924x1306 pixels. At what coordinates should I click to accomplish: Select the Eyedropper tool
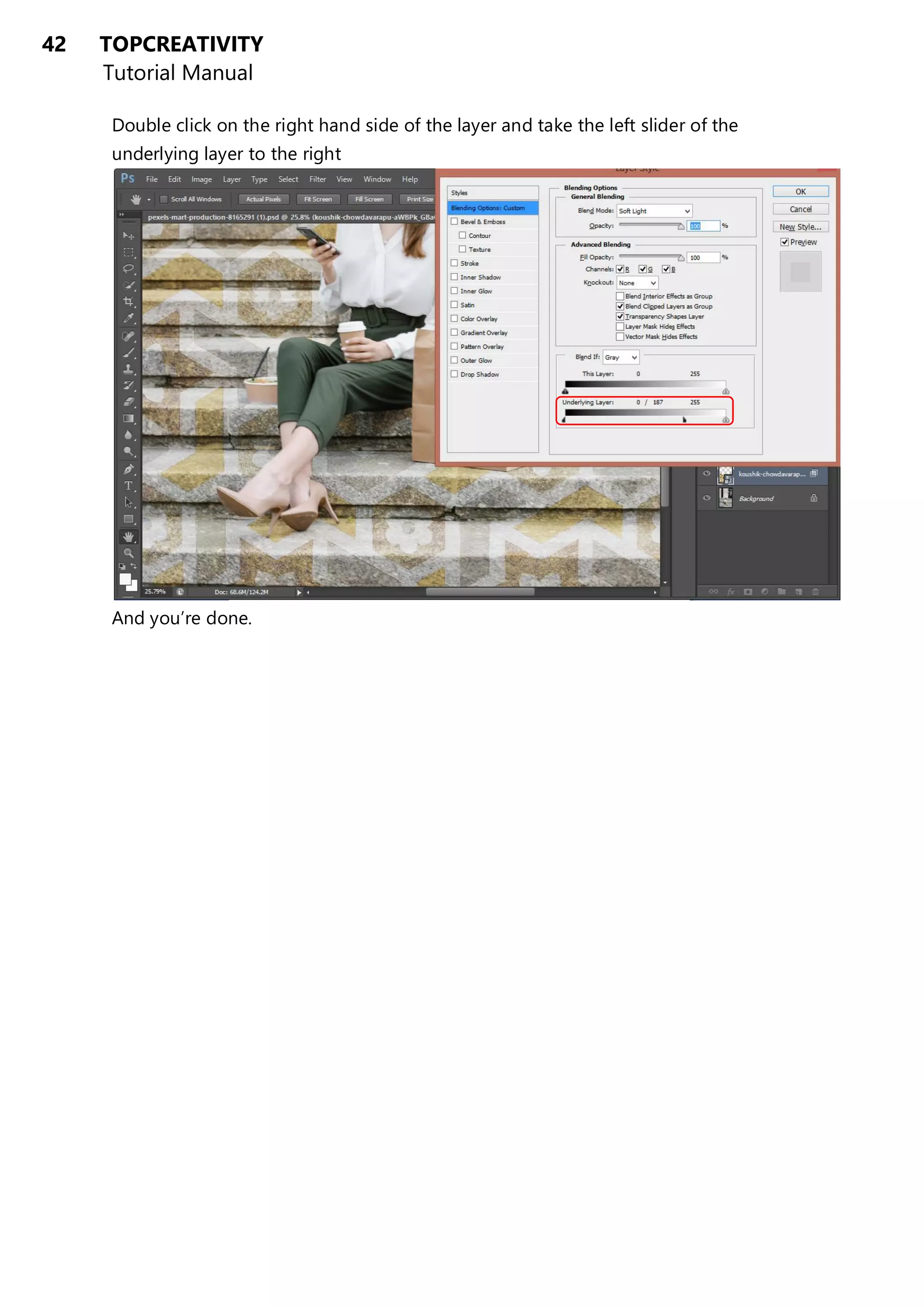coord(129,318)
